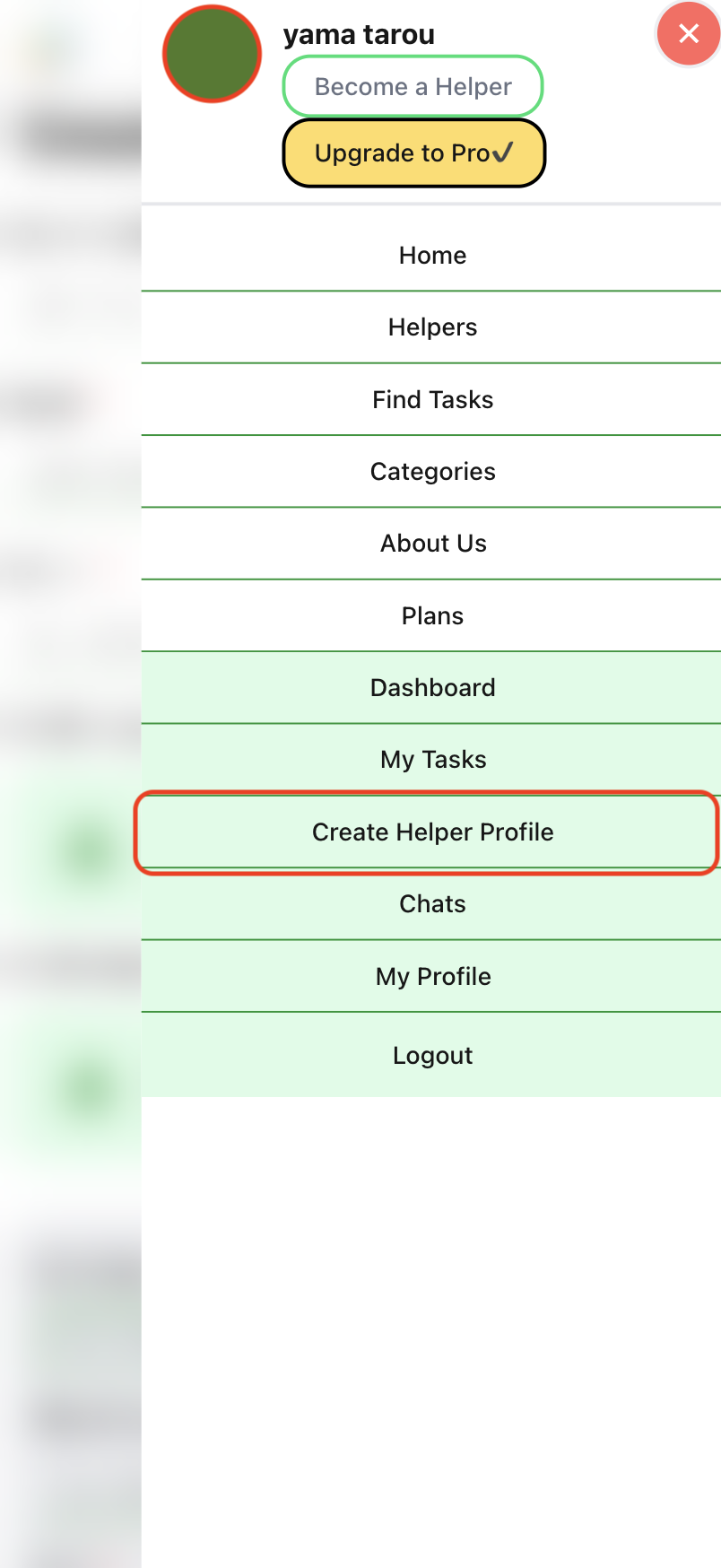Open Chats
The image size is (721, 1568).
coord(432,903)
